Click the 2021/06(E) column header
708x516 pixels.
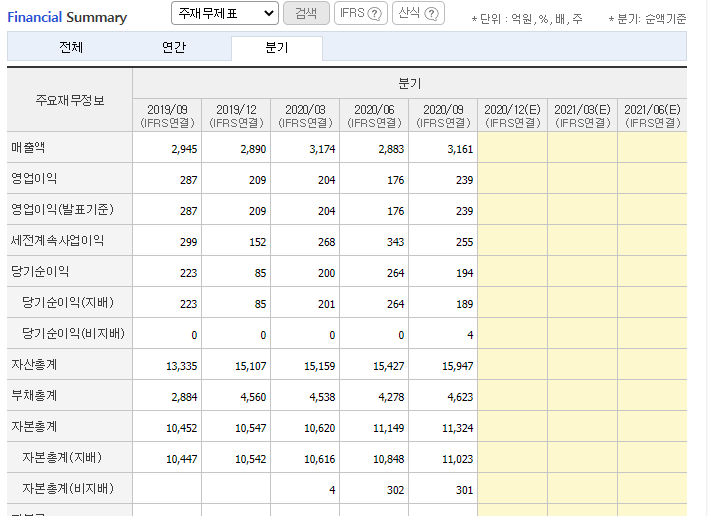[x=652, y=116]
